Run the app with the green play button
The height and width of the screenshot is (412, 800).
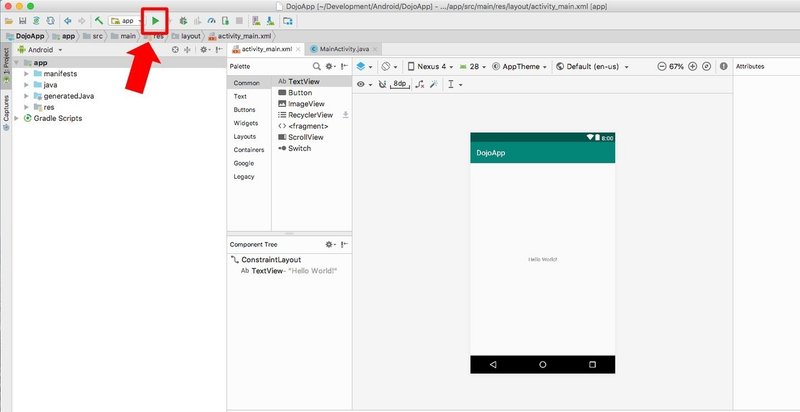pos(156,21)
